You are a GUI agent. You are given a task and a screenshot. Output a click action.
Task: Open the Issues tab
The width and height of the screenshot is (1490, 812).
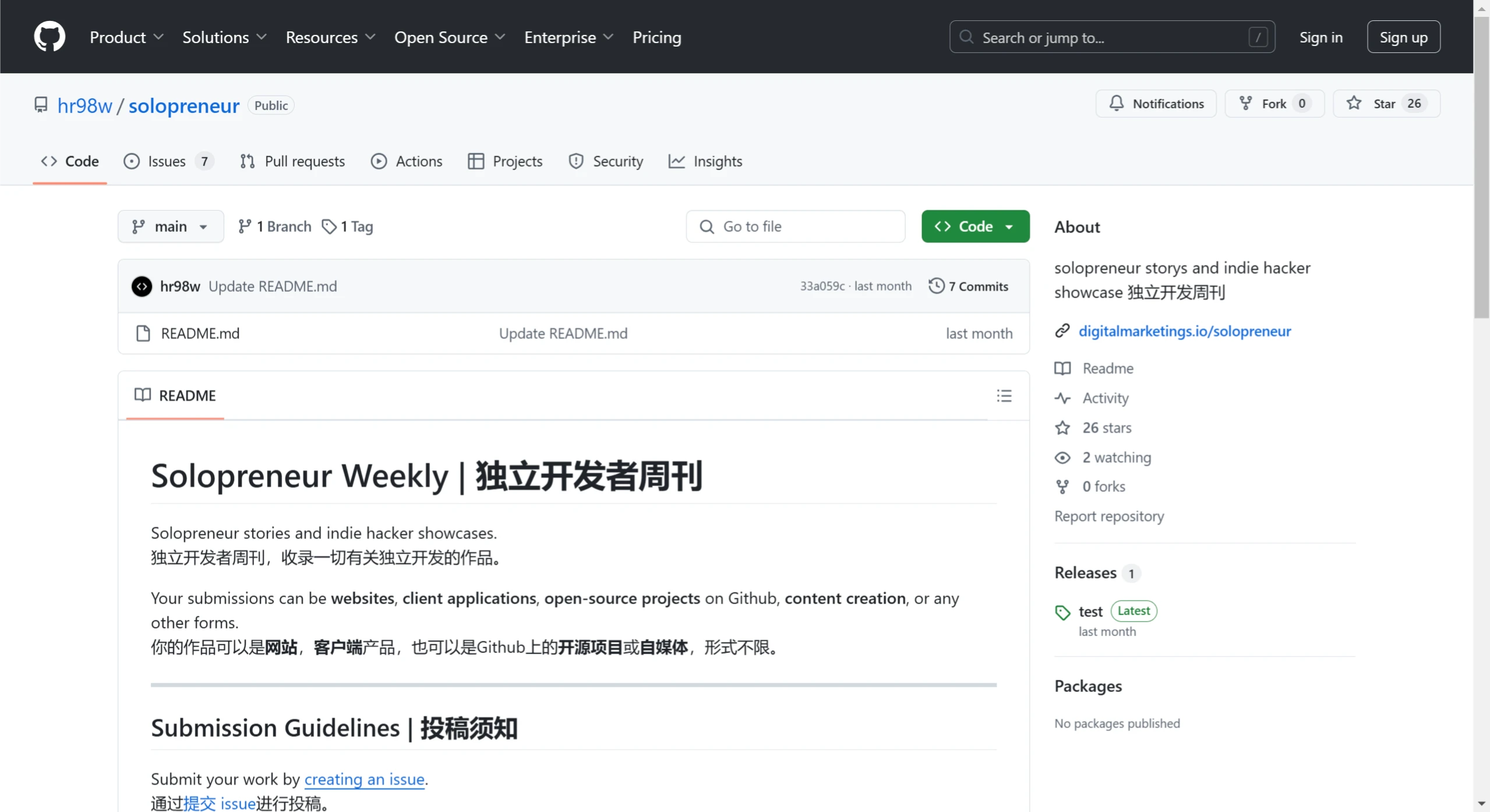pyautogui.click(x=169, y=161)
